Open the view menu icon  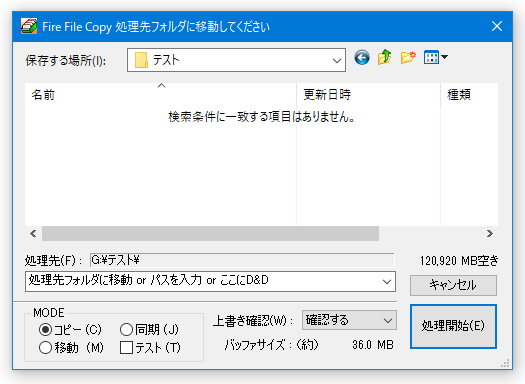tap(436, 57)
